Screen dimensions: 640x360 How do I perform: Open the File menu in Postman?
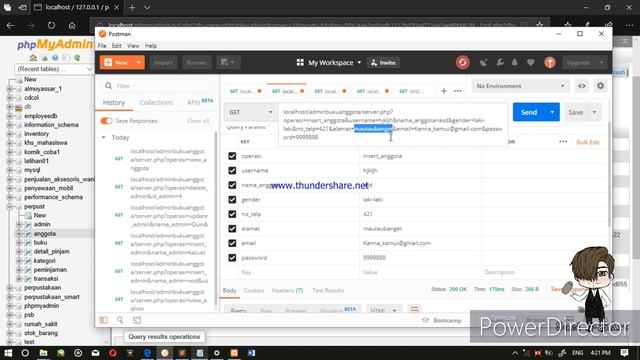point(102,46)
